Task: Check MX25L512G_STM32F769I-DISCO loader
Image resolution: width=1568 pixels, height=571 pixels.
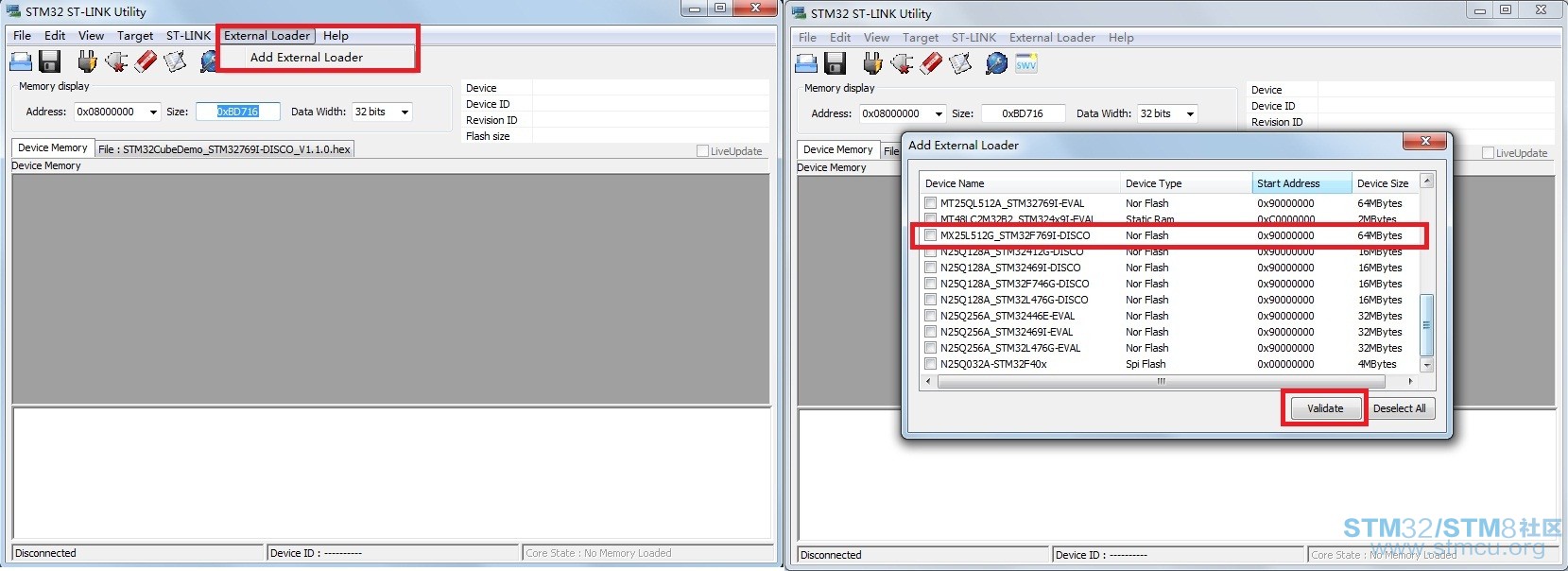Action: [x=931, y=235]
